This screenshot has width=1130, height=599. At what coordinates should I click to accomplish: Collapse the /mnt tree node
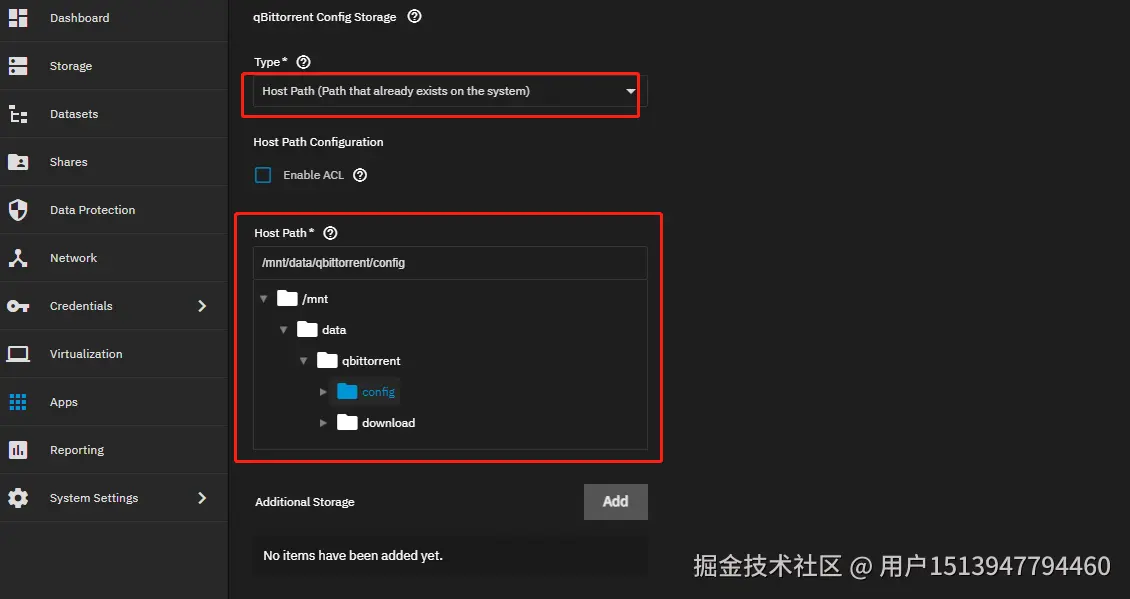(x=264, y=298)
